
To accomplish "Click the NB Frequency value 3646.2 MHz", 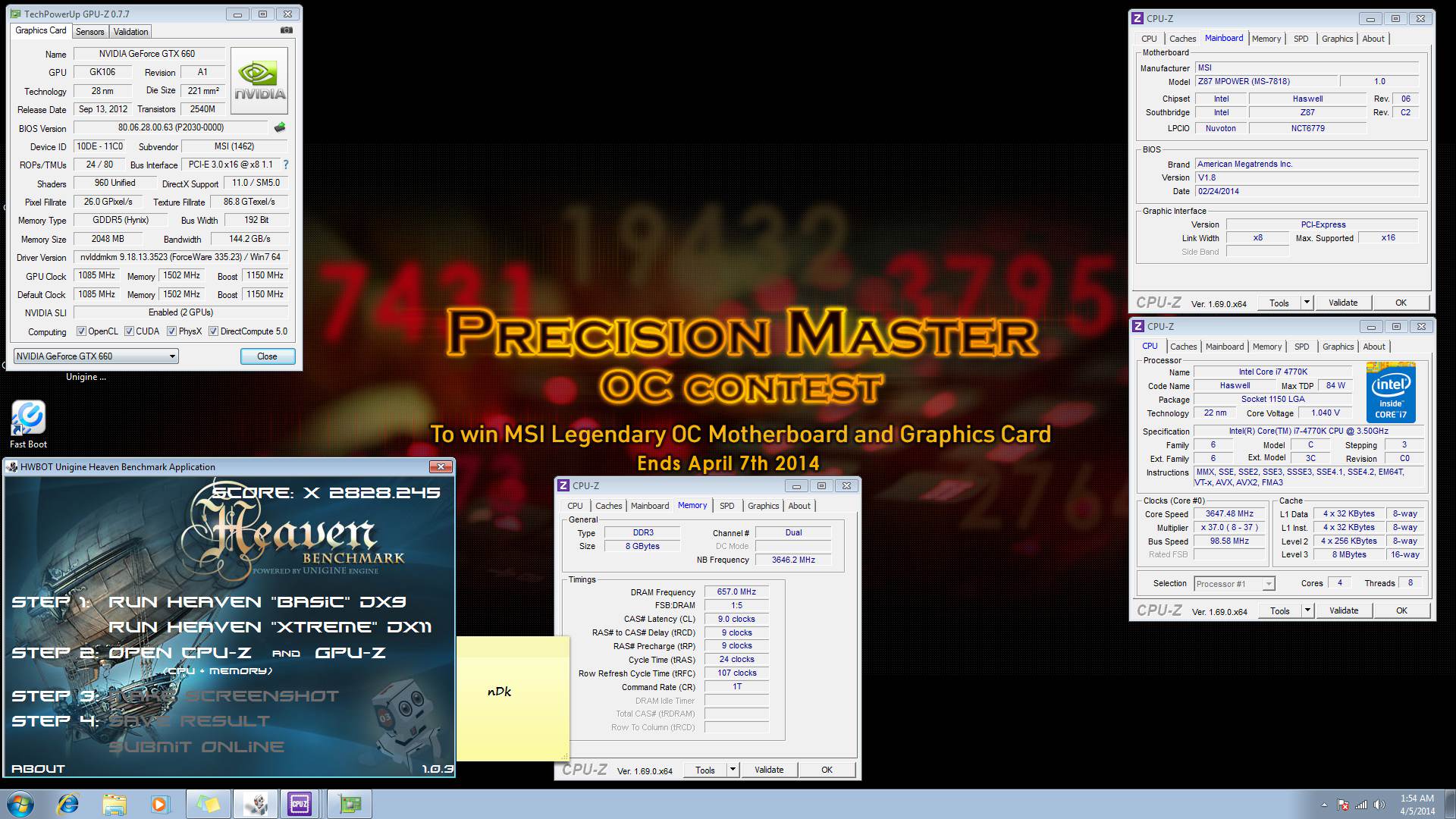I will (793, 560).
